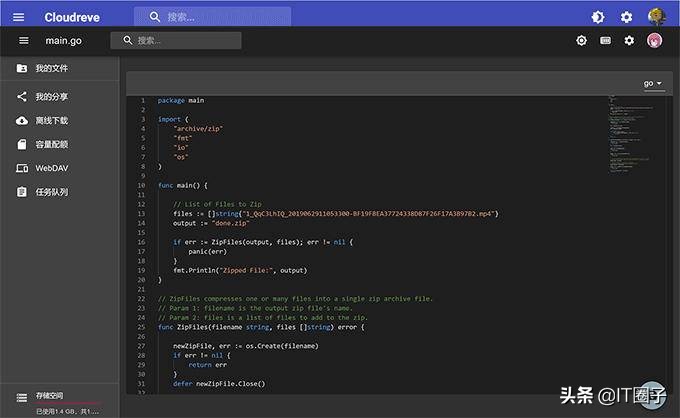
Task: Click 存储空间 storage usage bar
Action: 68,403
